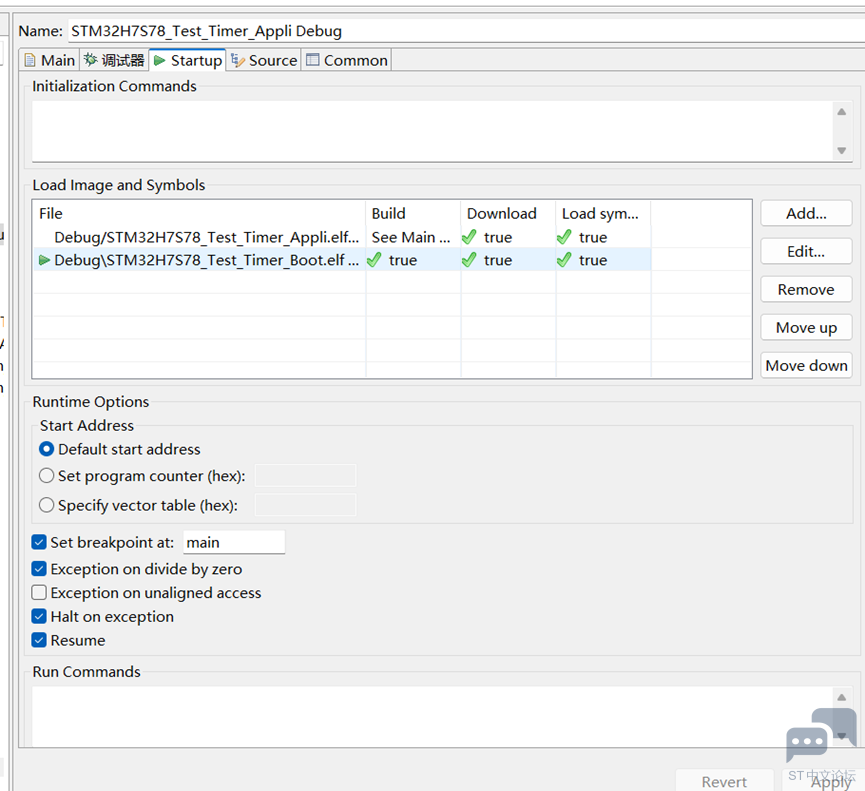This screenshot has height=791, width=865.
Task: Click the green arrow icon beside Boot.elf
Action: (x=44, y=260)
